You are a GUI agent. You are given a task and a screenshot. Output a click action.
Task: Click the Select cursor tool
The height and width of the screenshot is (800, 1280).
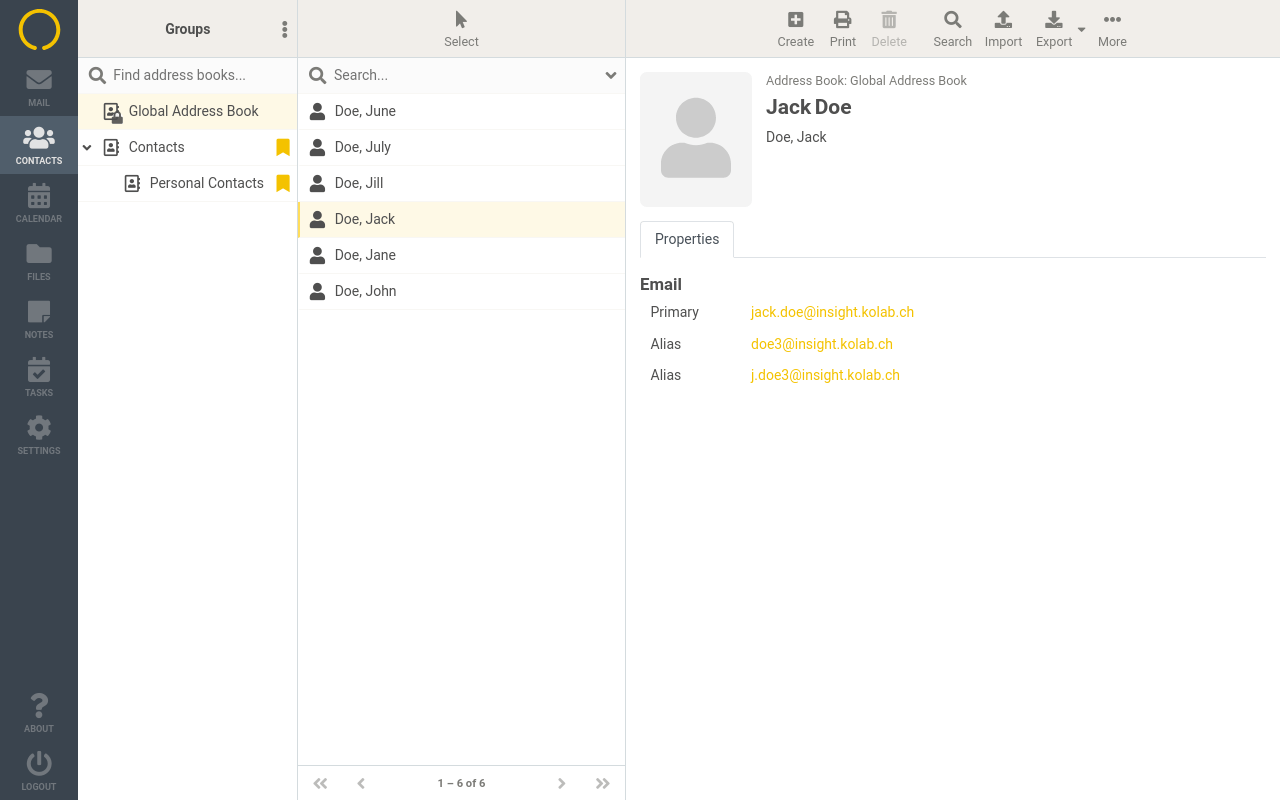click(461, 29)
